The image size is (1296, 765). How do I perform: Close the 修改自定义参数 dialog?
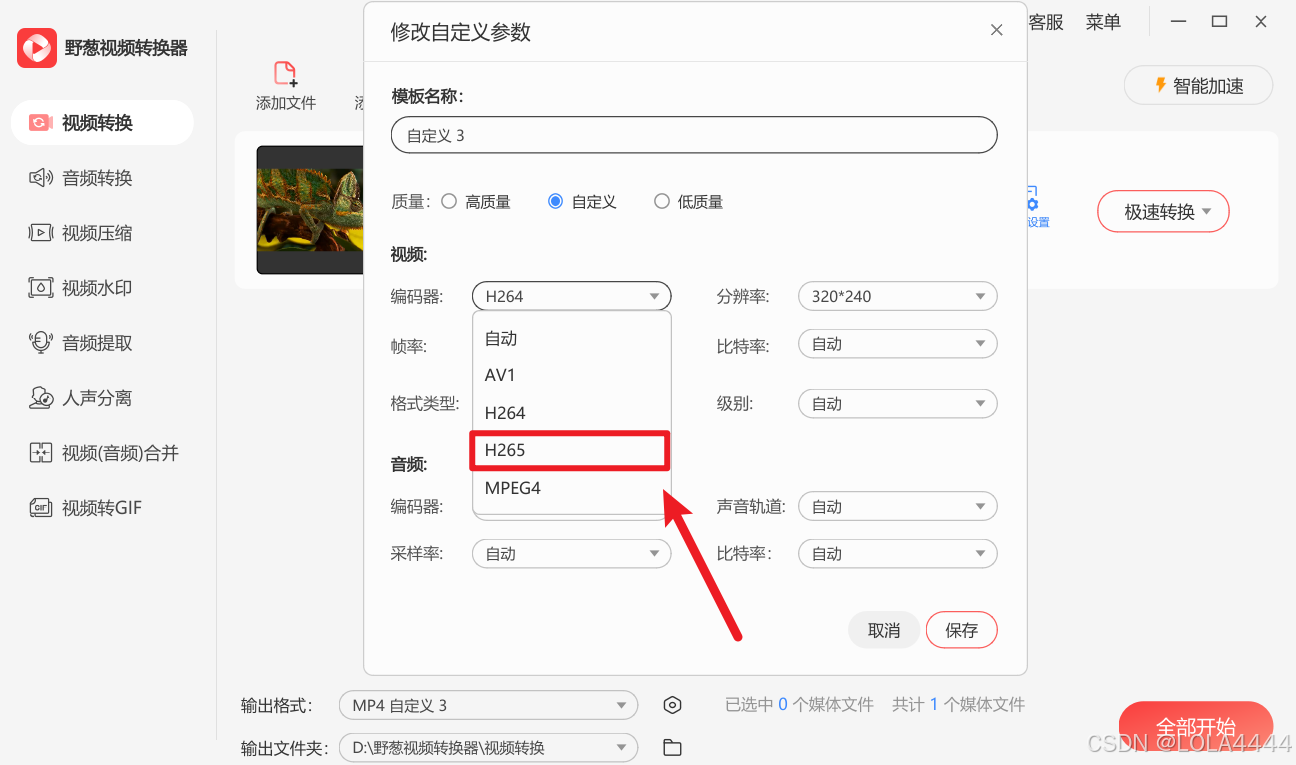996,31
